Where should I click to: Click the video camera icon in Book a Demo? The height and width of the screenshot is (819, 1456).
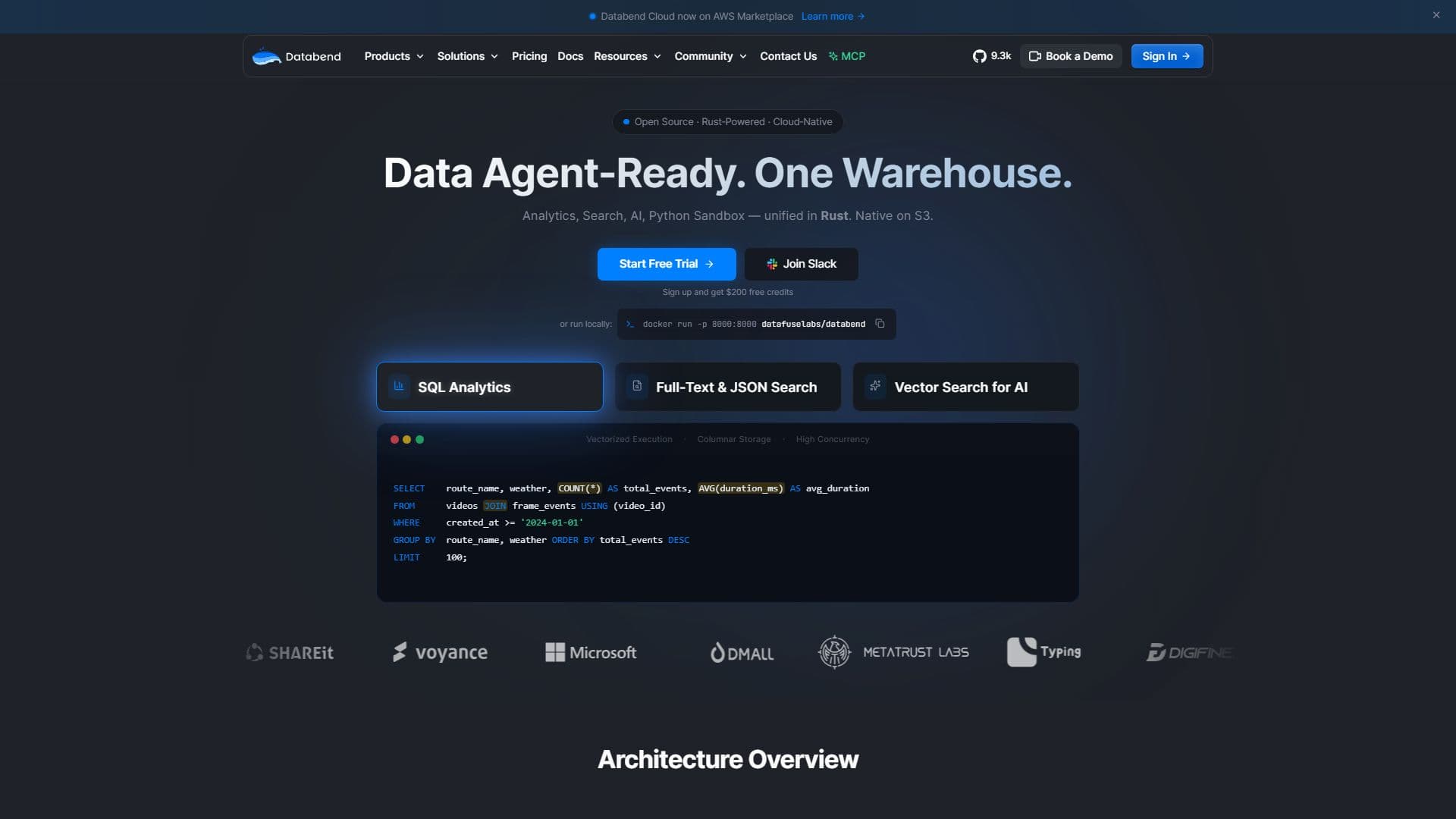coord(1034,56)
